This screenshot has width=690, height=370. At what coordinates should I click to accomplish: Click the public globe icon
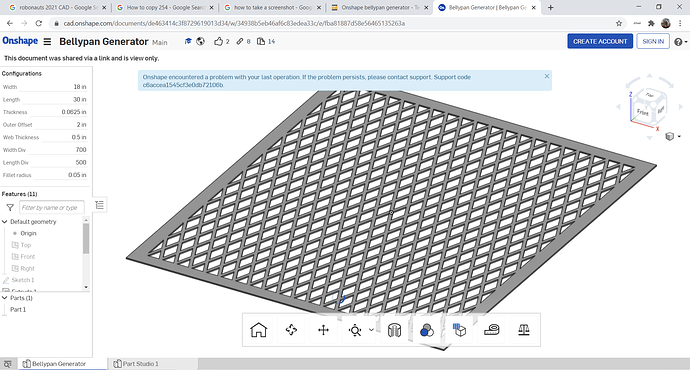click(200, 41)
